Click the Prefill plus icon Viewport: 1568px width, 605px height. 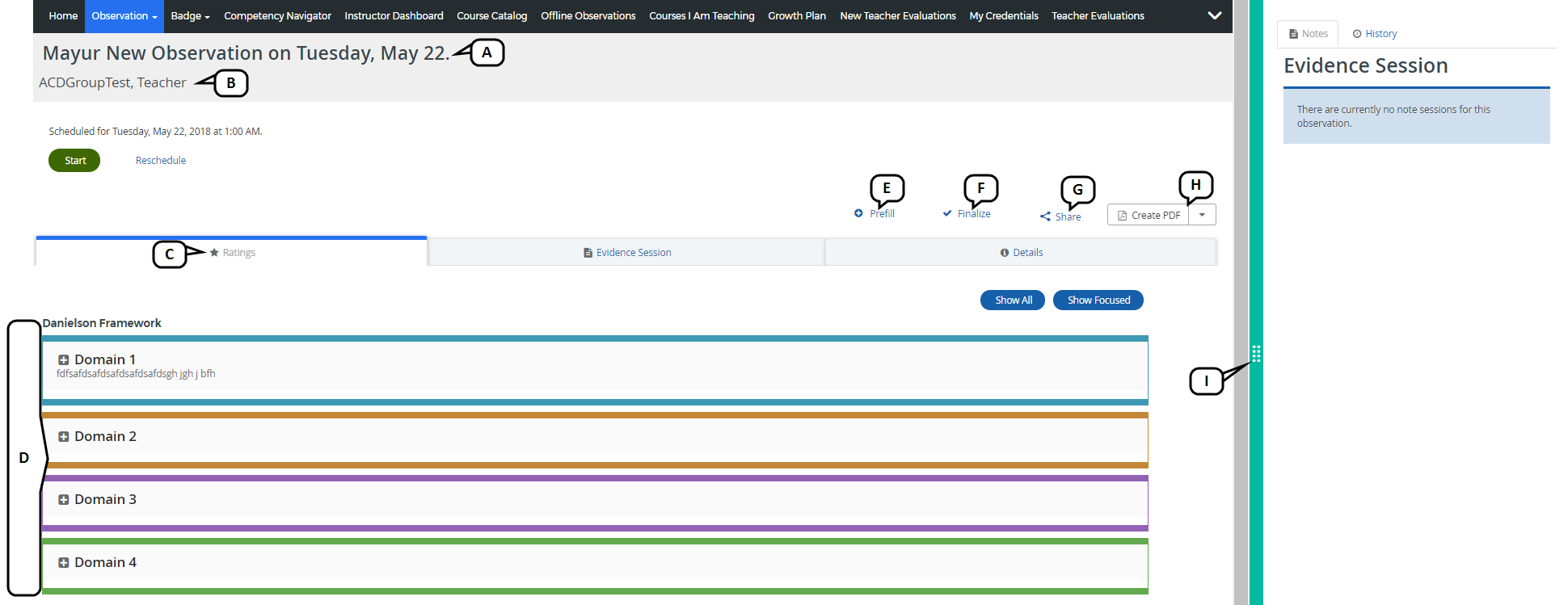click(x=858, y=213)
